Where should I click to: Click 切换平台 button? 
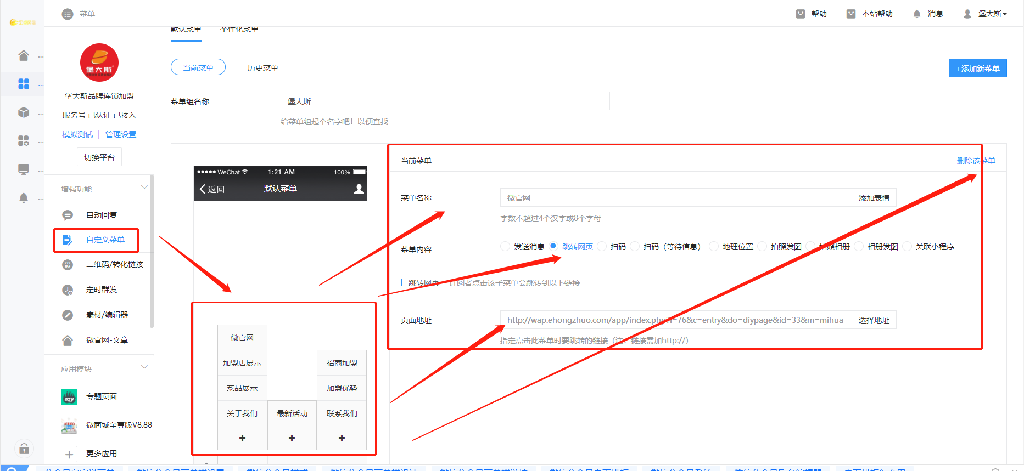99,157
